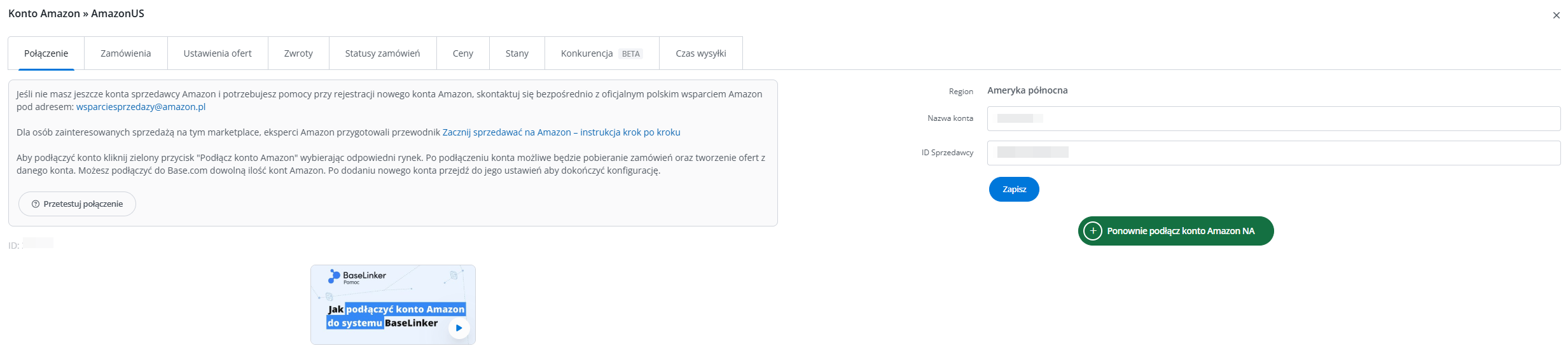Close the Amazon account dialog

(1556, 15)
